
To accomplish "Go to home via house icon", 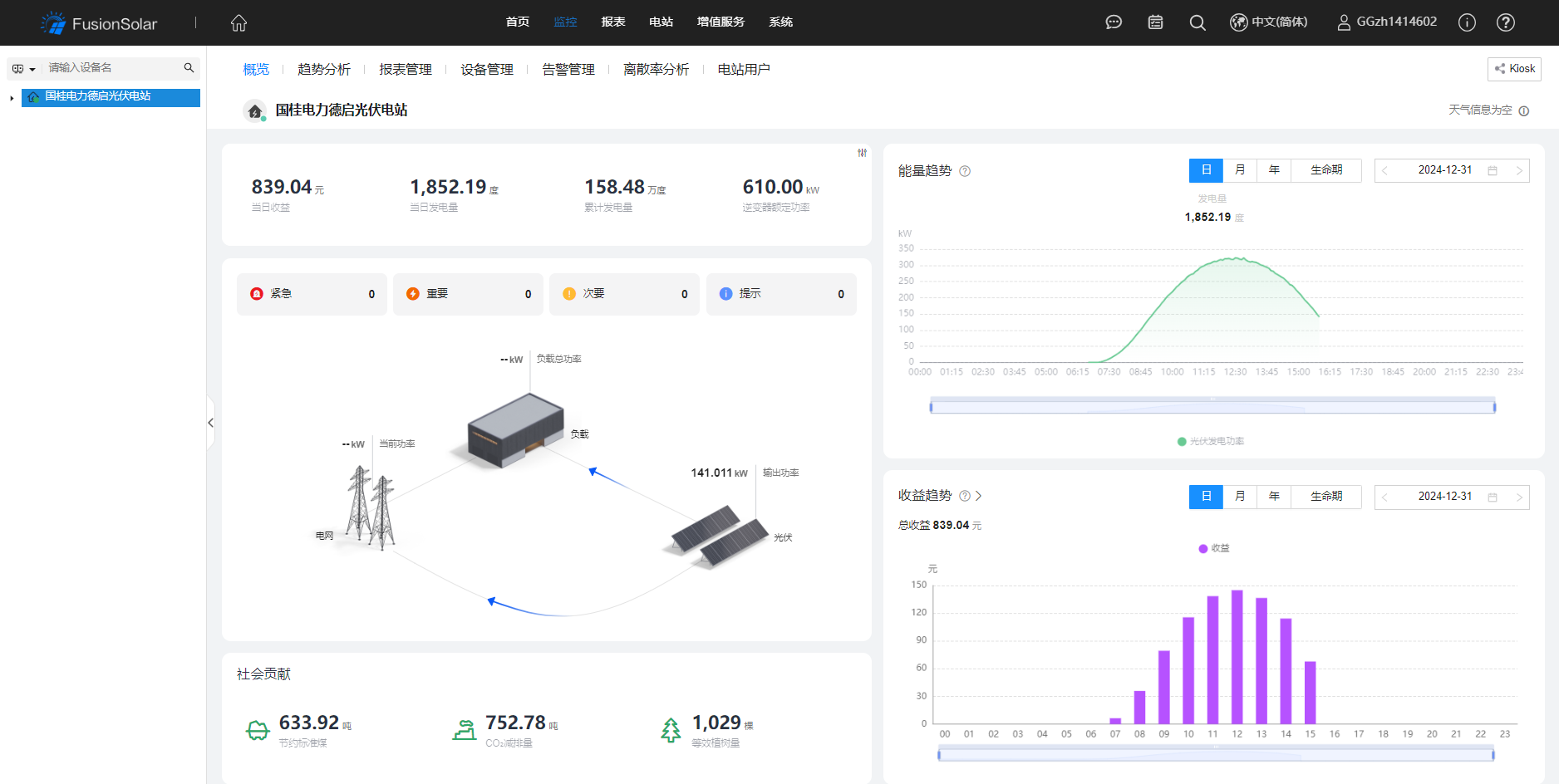I will [239, 23].
